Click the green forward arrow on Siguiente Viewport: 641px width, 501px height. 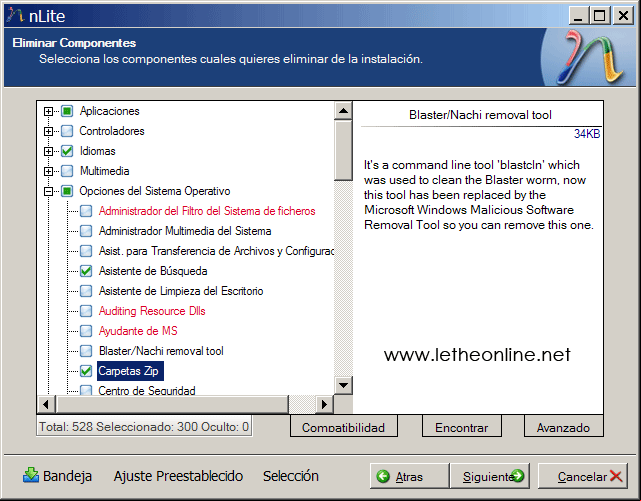coord(518,476)
